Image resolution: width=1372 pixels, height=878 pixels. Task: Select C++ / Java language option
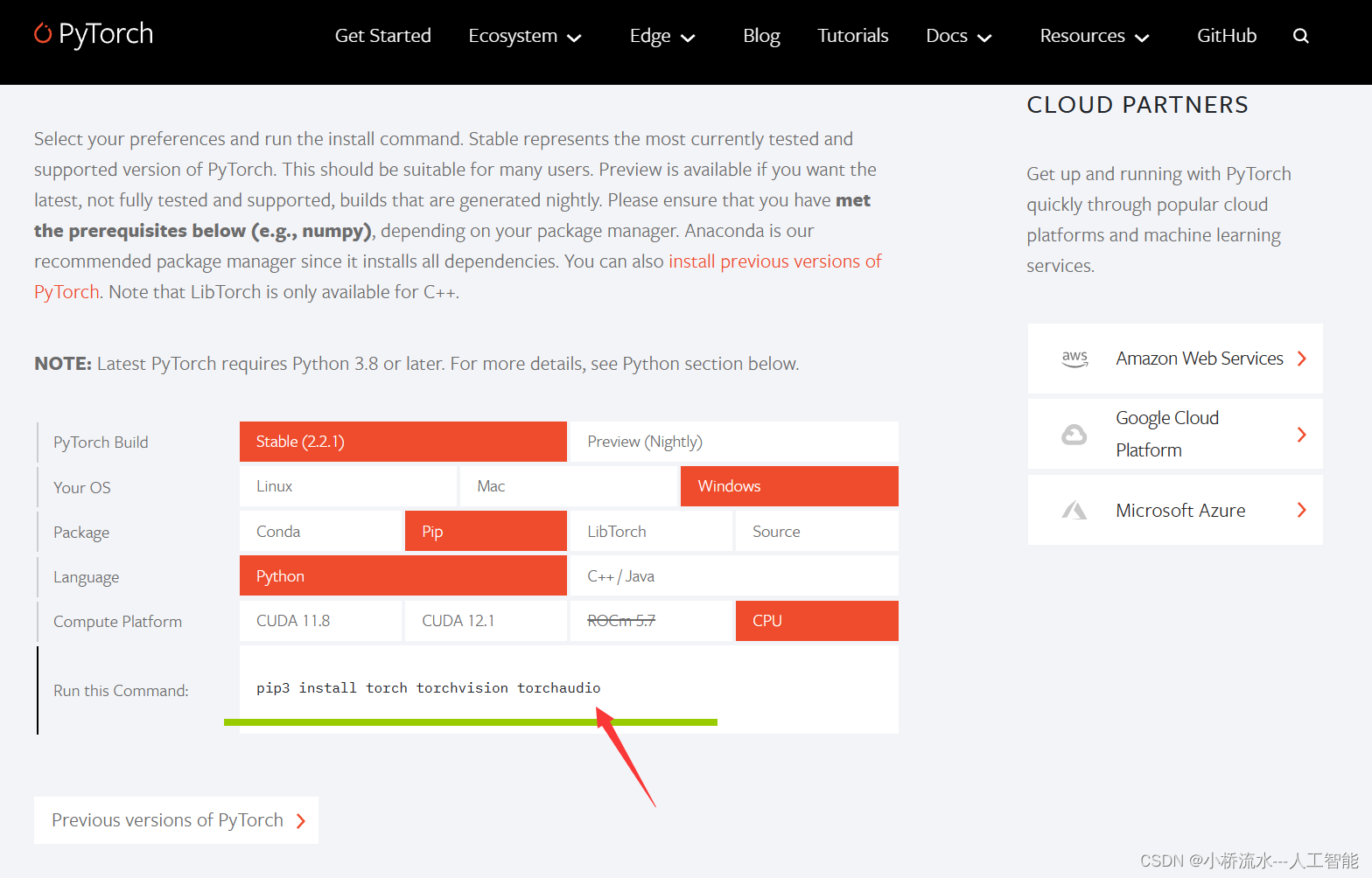[734, 576]
